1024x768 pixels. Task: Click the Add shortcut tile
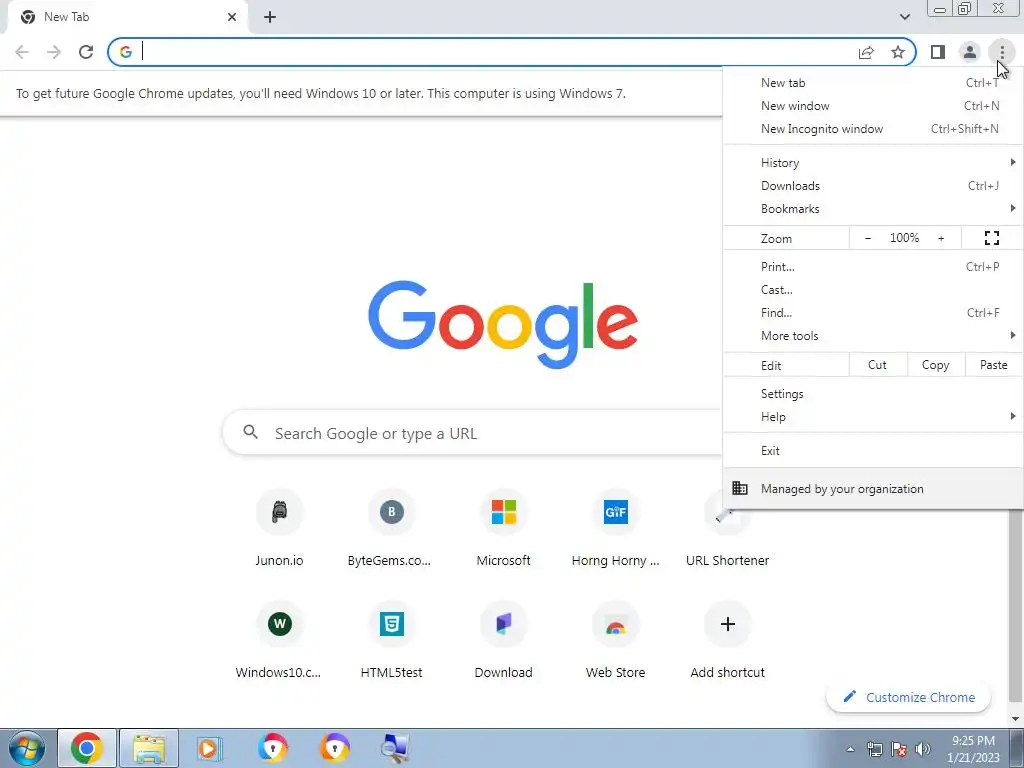[728, 641]
